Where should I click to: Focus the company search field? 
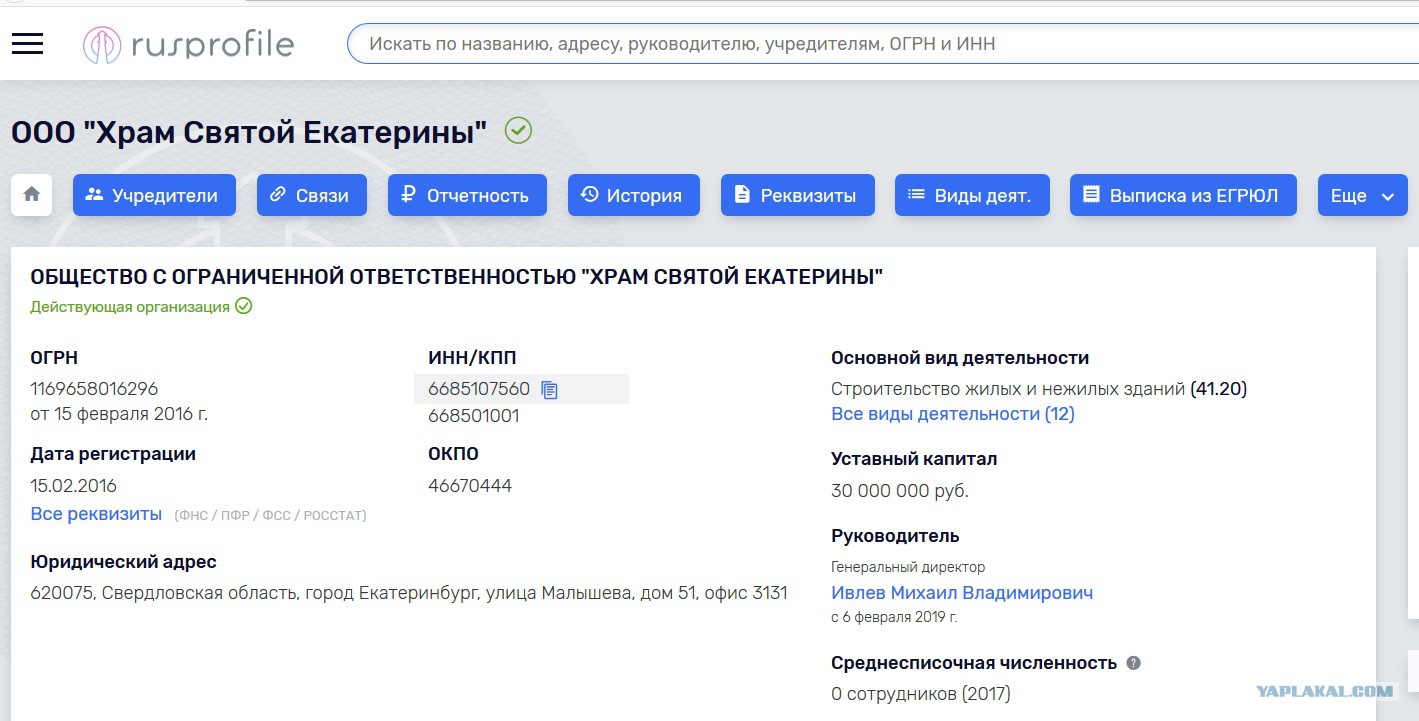pyautogui.click(x=883, y=44)
